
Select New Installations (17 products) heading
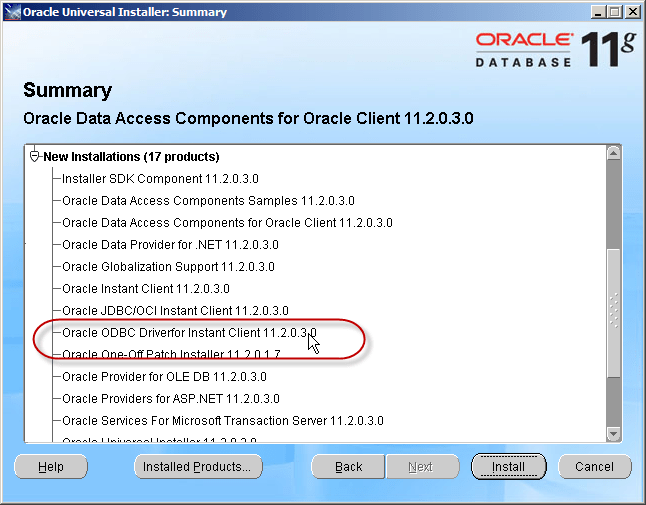click(131, 157)
